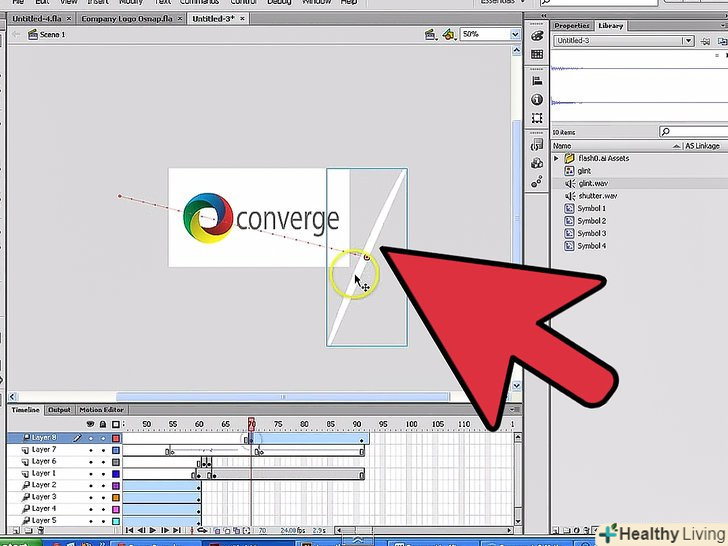Hide Layer 1 via its visibility dot
The image size is (728, 546).
tap(91, 474)
